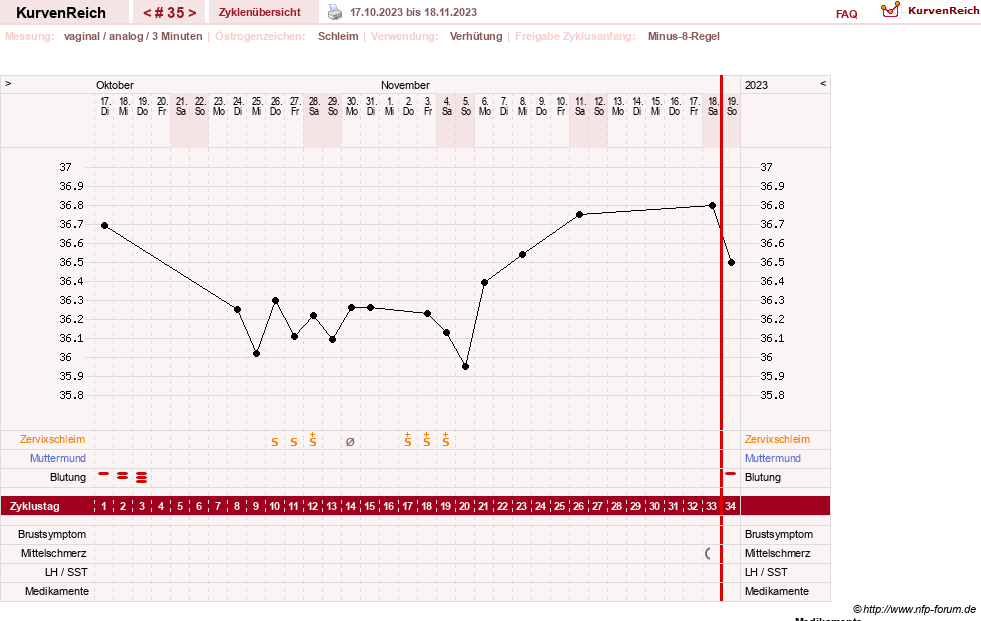
Task: Click right Zervixschleim row label
Action: (777, 439)
